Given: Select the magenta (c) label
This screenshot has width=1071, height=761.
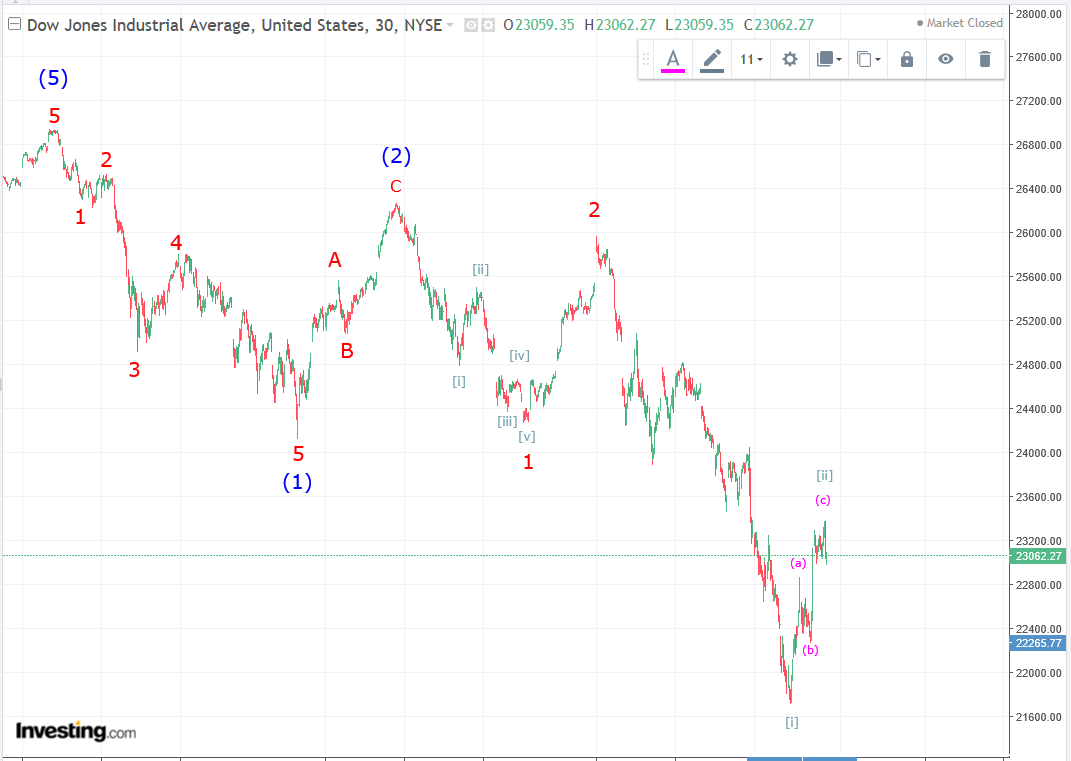Looking at the screenshot, I should tap(822, 500).
